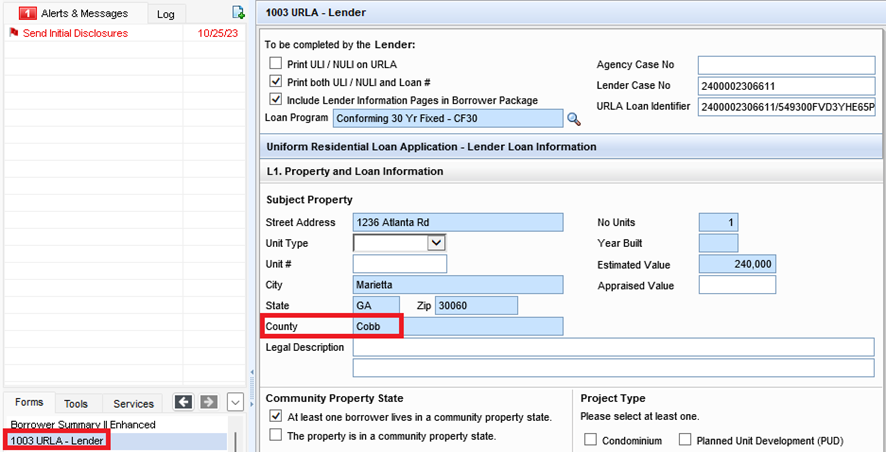This screenshot has width=886, height=452.
Task: Open the Unit Type dropdown
Action: 436,243
